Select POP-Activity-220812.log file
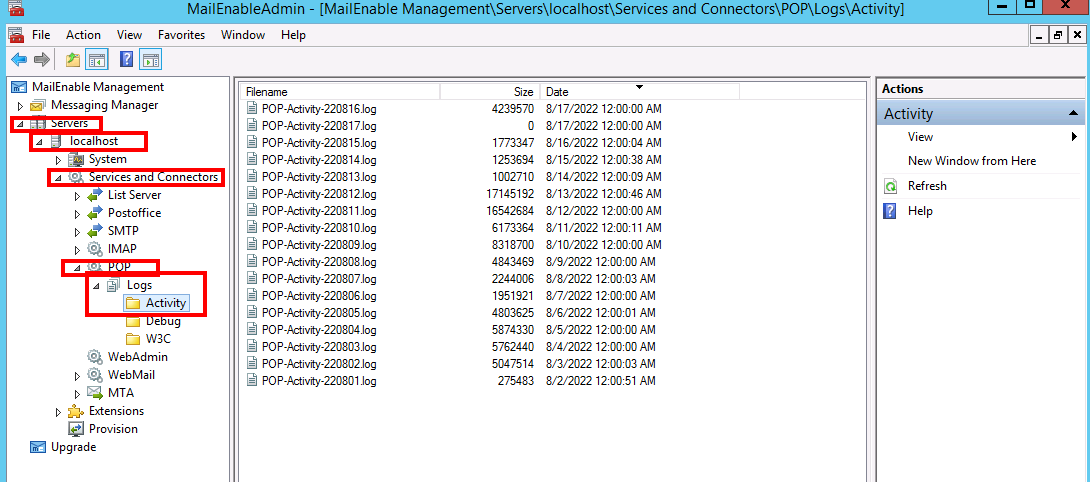 320,194
